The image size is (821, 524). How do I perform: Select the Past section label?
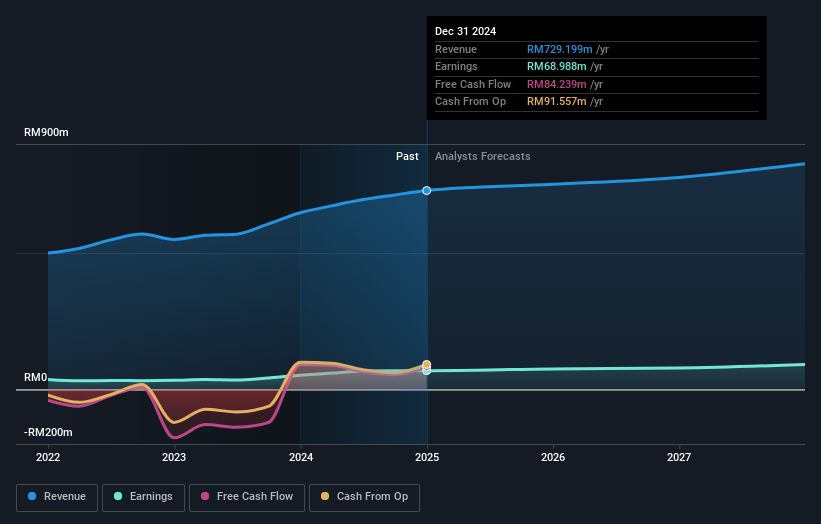[407, 156]
